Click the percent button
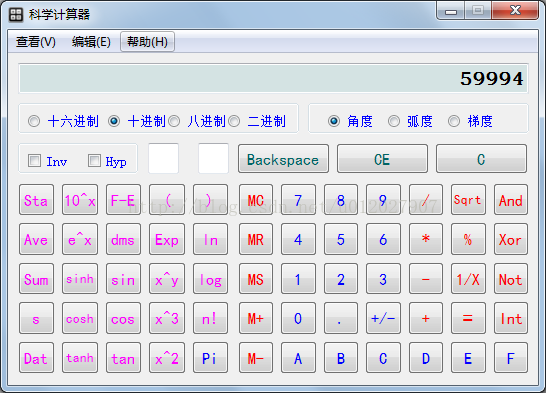This screenshot has height=393, width=546. [468, 239]
